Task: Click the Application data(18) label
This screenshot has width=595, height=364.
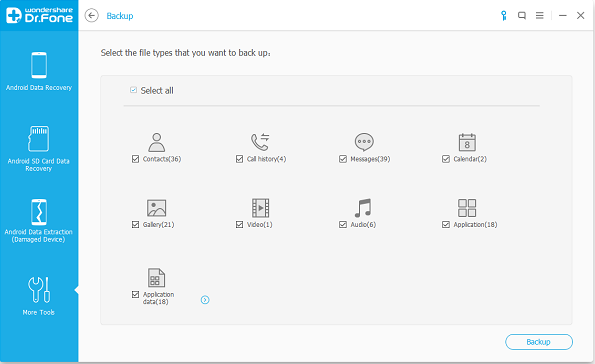Action: (x=159, y=298)
